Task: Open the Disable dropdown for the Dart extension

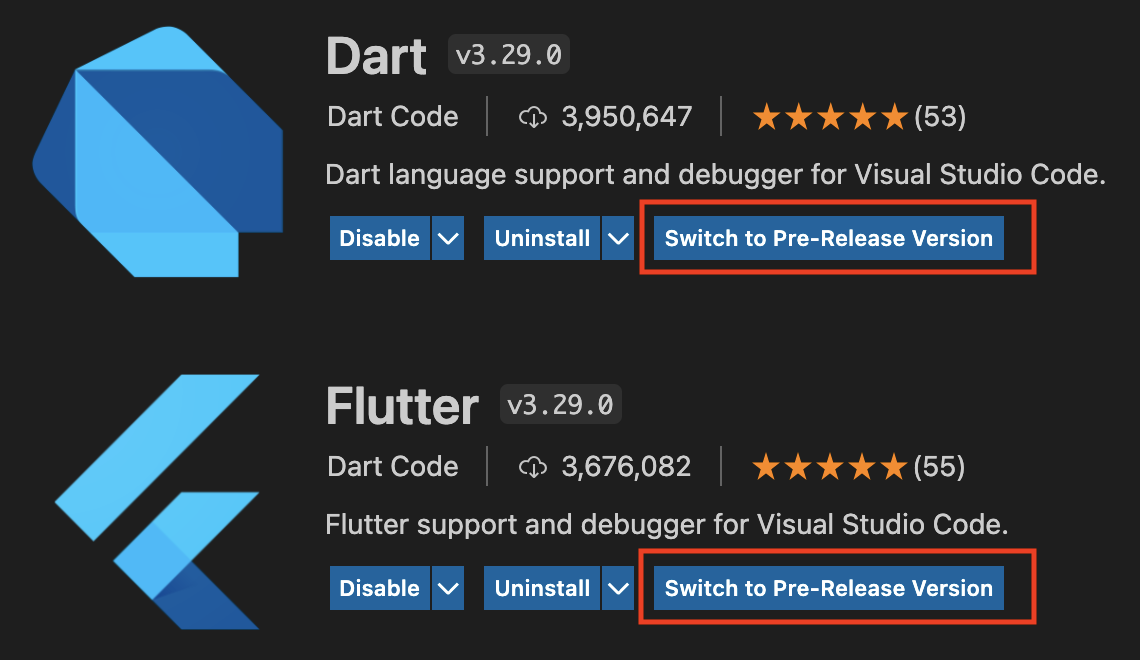Action: [x=450, y=238]
